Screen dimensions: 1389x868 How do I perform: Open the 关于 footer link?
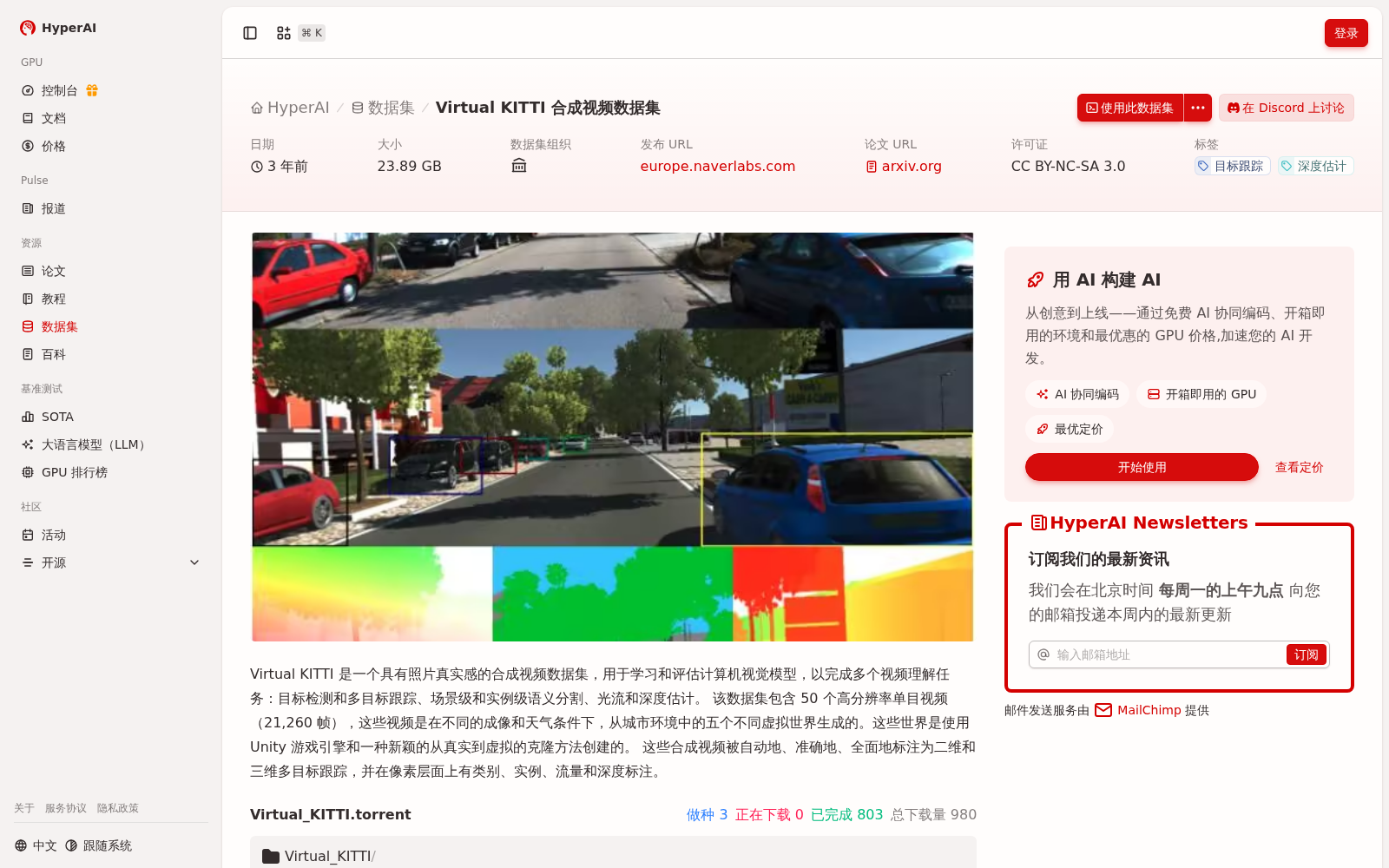click(x=24, y=808)
